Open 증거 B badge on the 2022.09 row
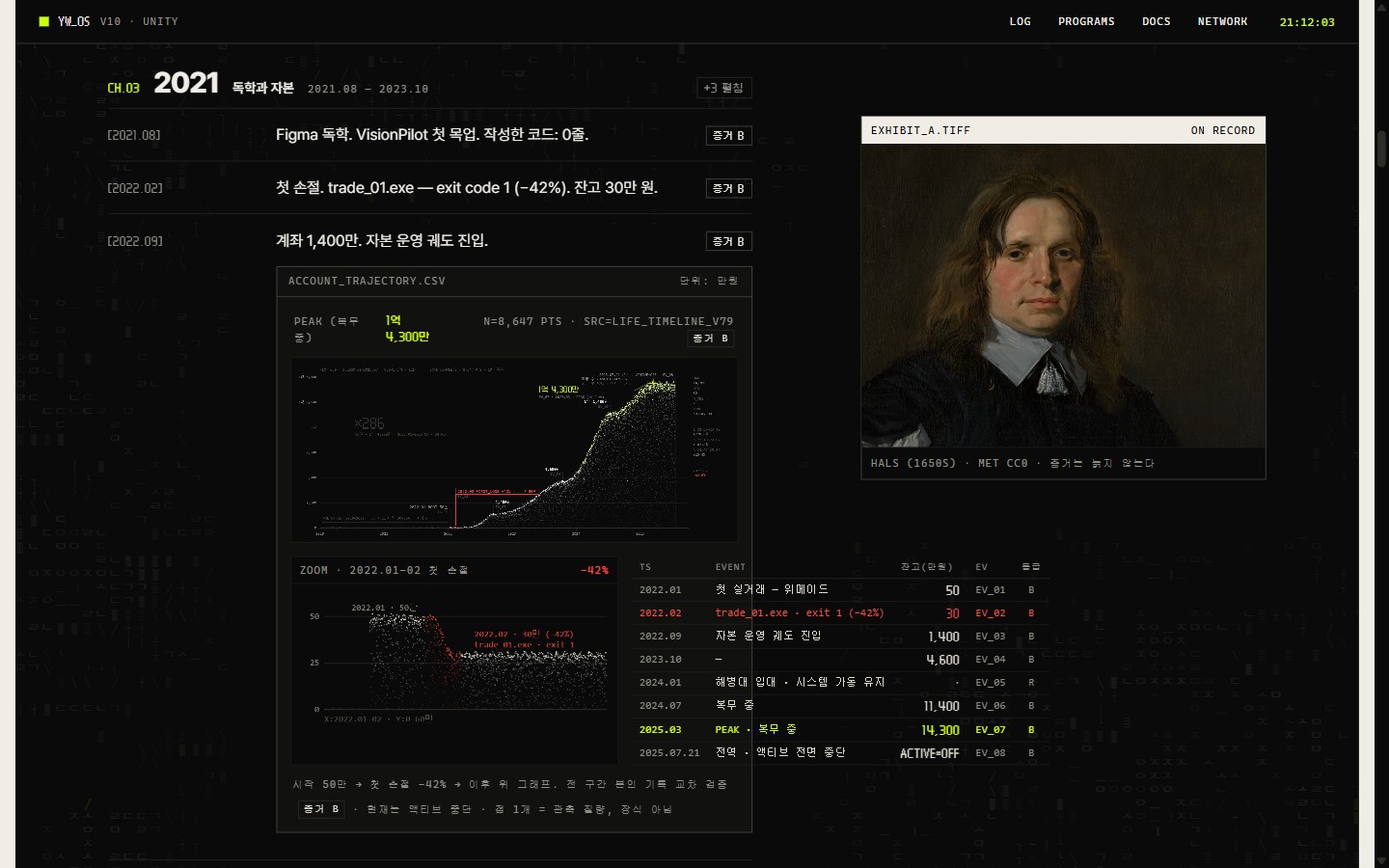The image size is (1389, 868). point(728,242)
